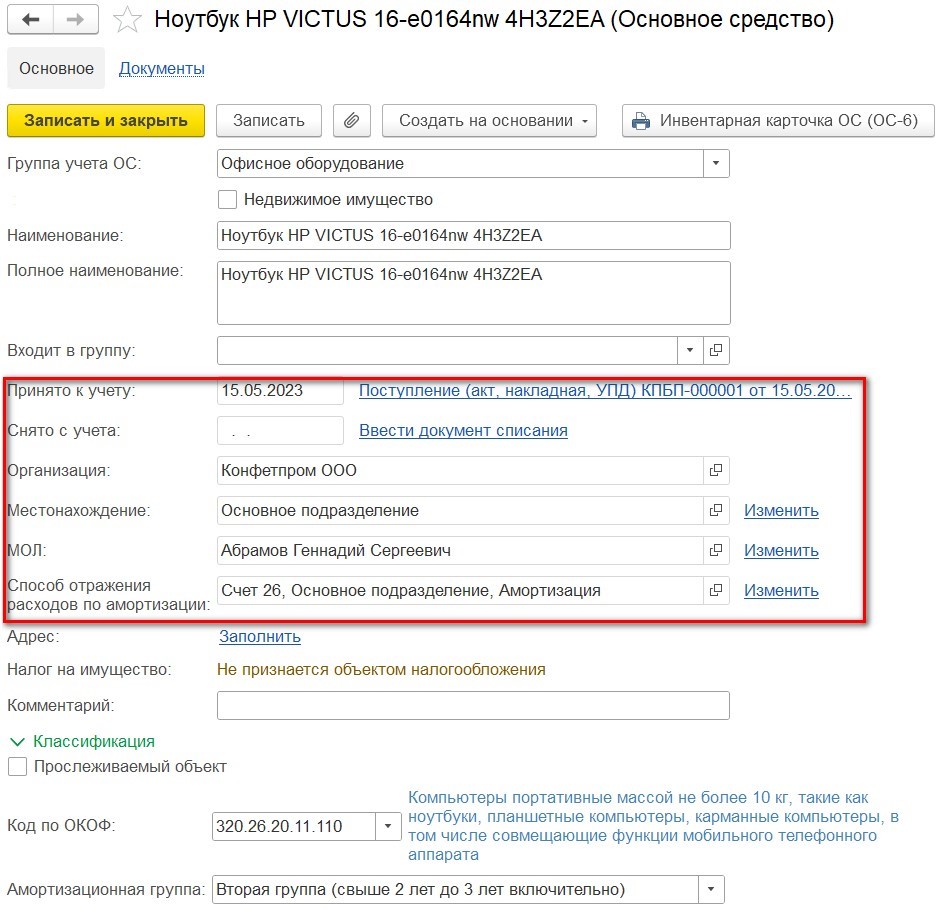Enable the Прослеживаемый объект checkbox

pyautogui.click(x=17, y=767)
